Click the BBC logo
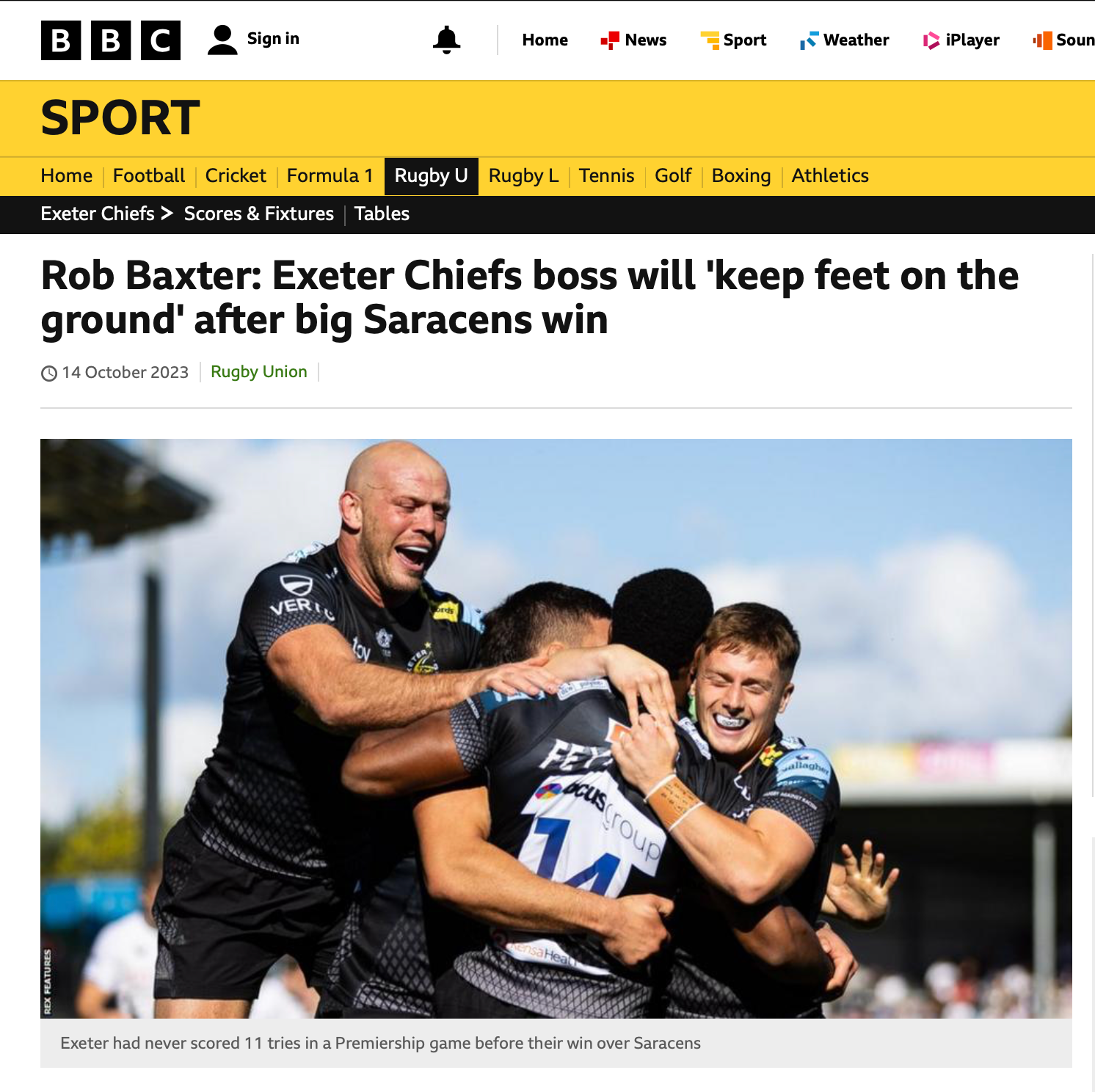 click(x=111, y=40)
